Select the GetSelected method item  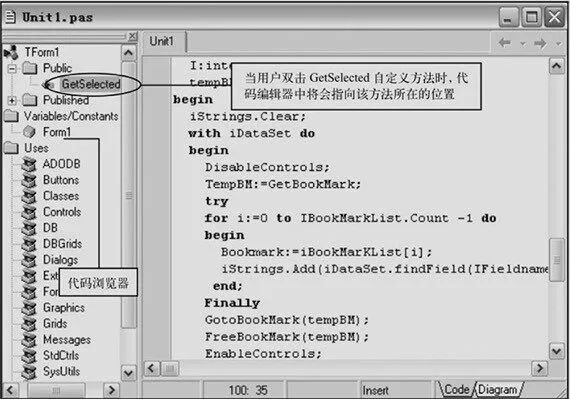point(91,84)
